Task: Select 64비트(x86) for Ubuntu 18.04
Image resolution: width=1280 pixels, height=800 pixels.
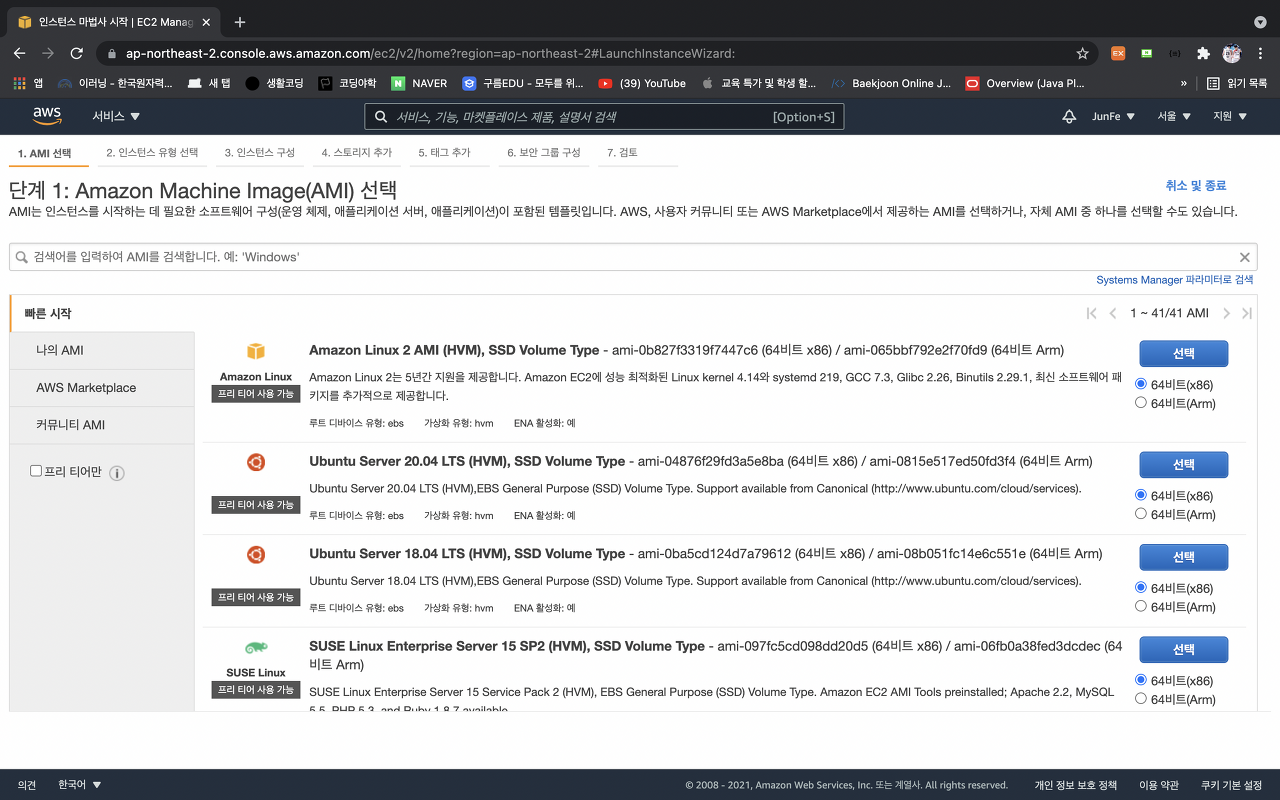Action: click(x=1141, y=588)
